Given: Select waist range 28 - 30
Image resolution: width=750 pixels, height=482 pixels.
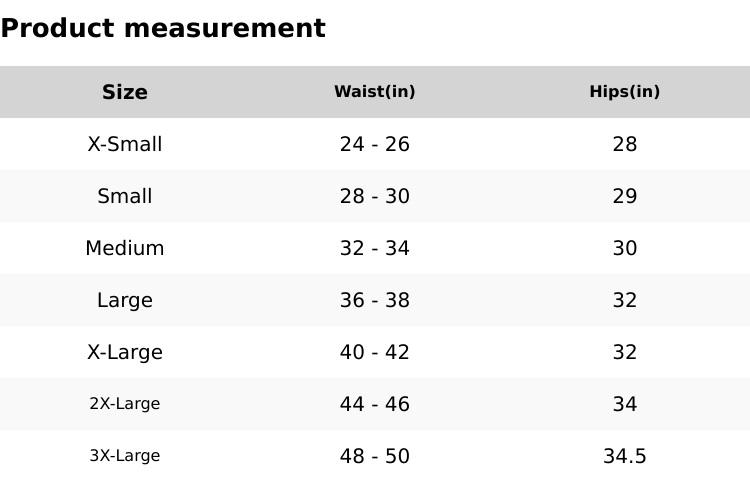Looking at the screenshot, I should point(375,196).
